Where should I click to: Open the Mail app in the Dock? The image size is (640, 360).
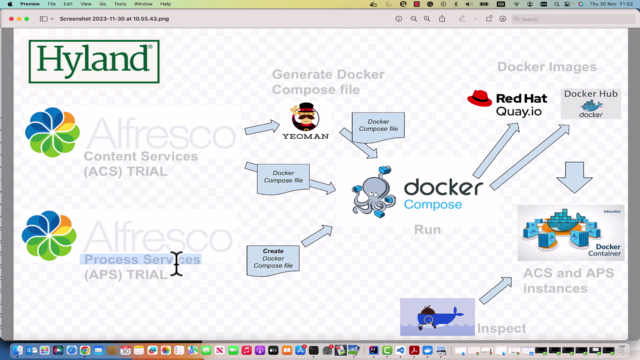click(98, 350)
